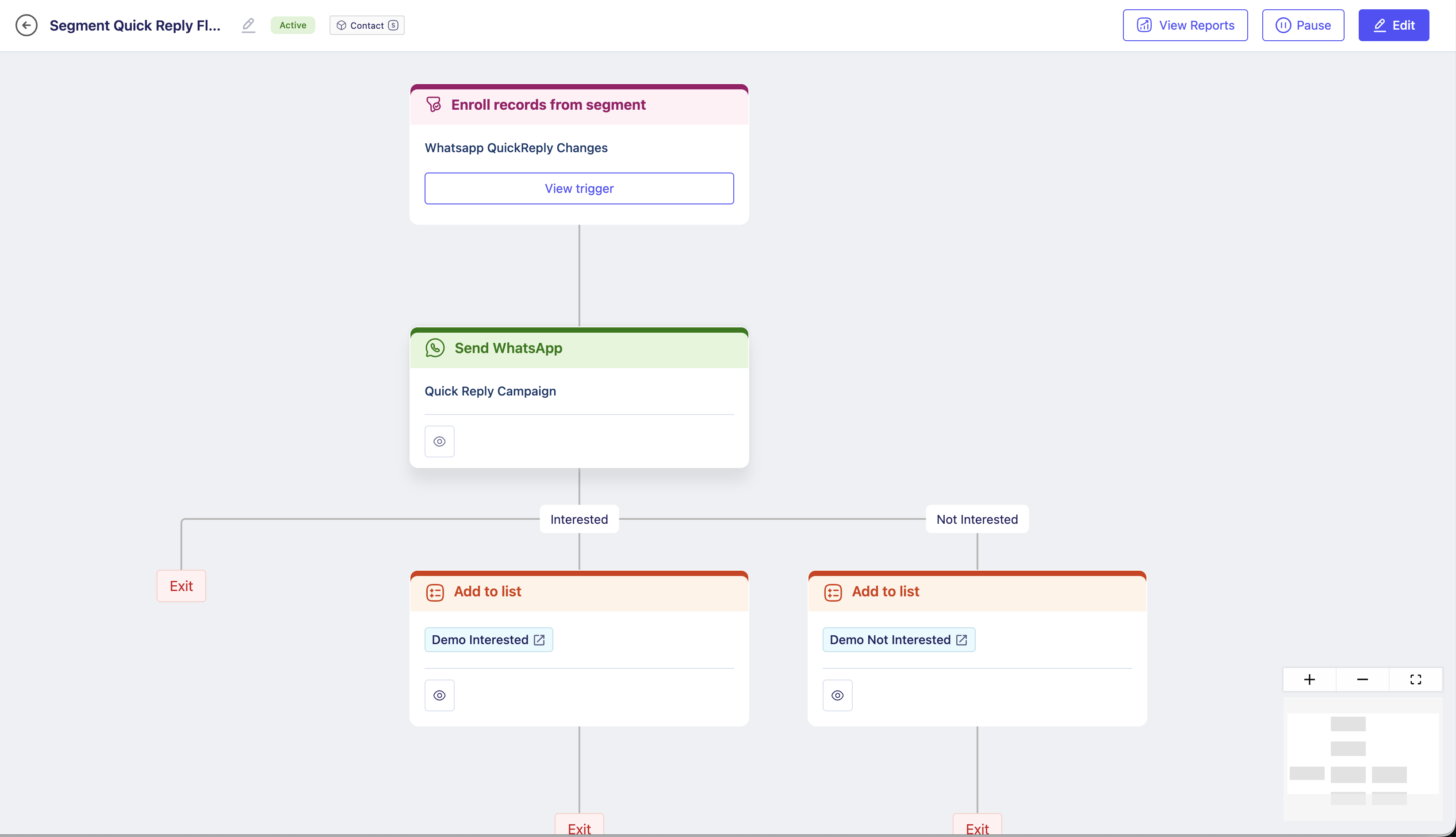Screen dimensions: 1456x837
Task: Open Demo Interested list external link
Action: (539, 640)
